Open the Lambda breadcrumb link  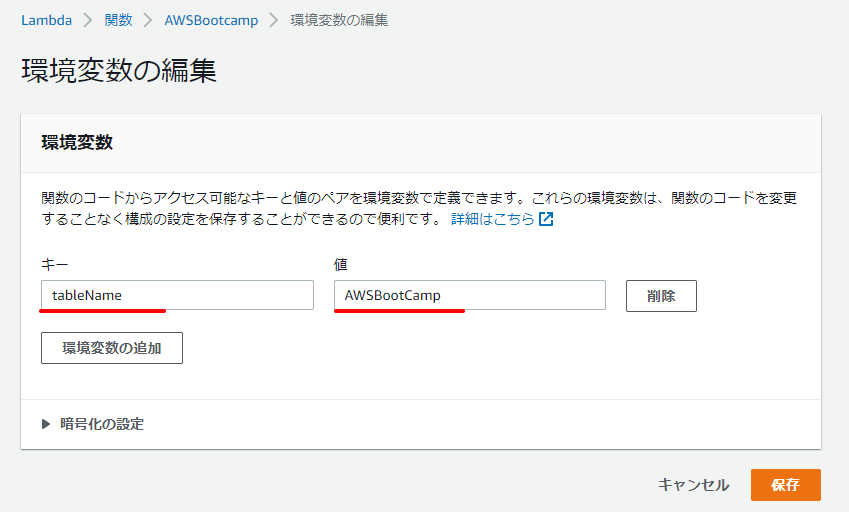(x=47, y=21)
